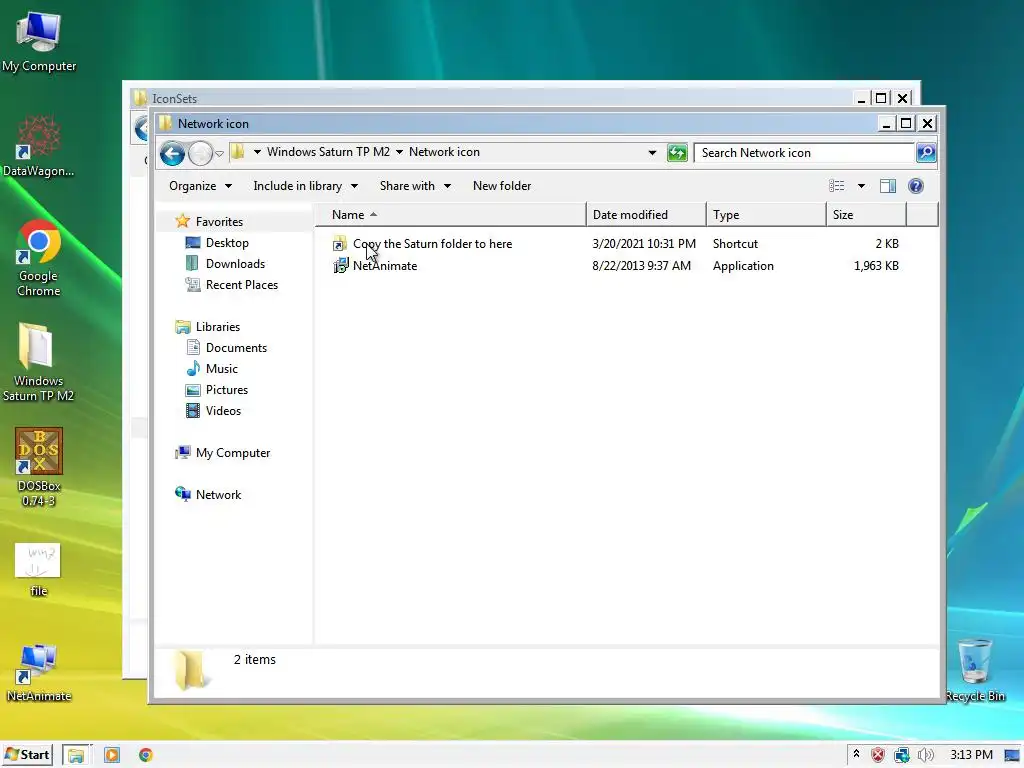Open the Videos library

pos(223,411)
